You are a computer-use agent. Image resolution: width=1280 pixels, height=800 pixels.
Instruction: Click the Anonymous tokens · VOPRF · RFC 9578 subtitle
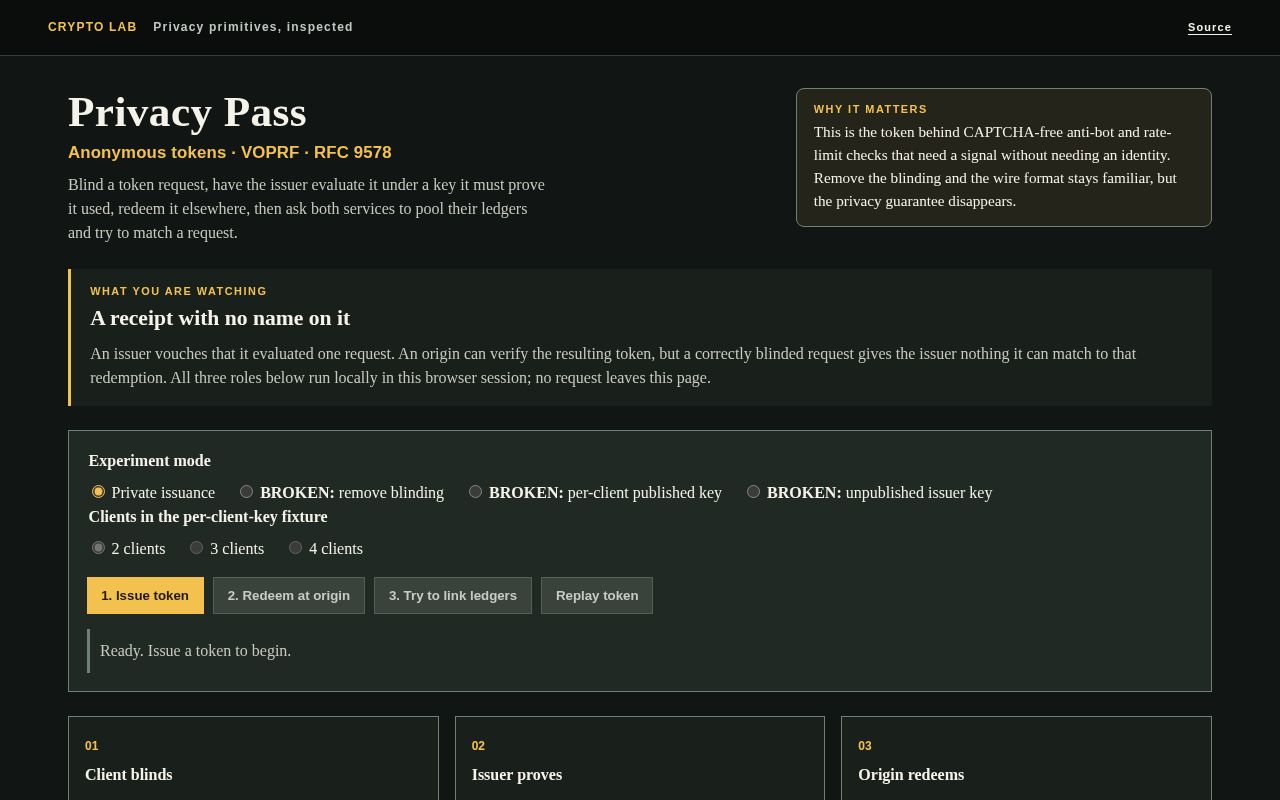tap(230, 153)
